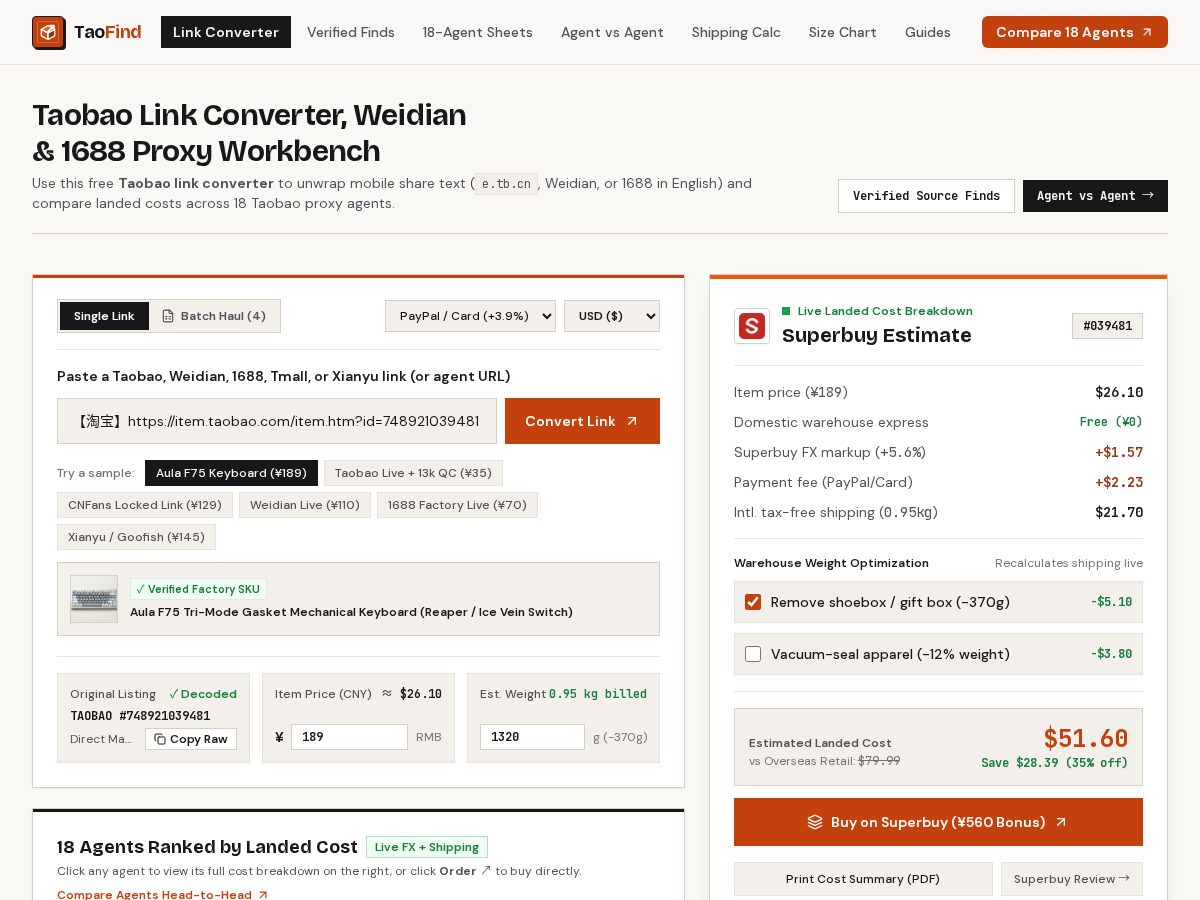Open the USD currency dropdown
The image size is (1200, 900).
(612, 316)
